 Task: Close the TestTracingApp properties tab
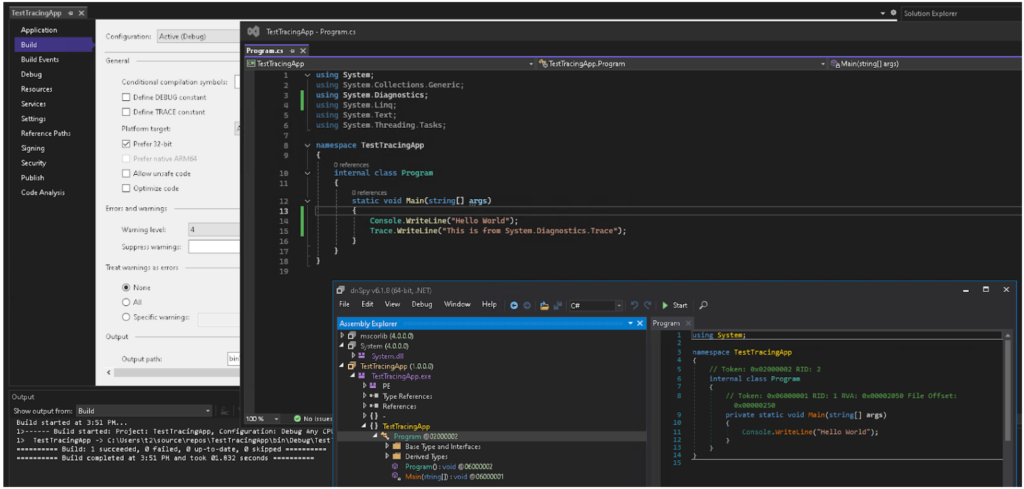(x=80, y=13)
